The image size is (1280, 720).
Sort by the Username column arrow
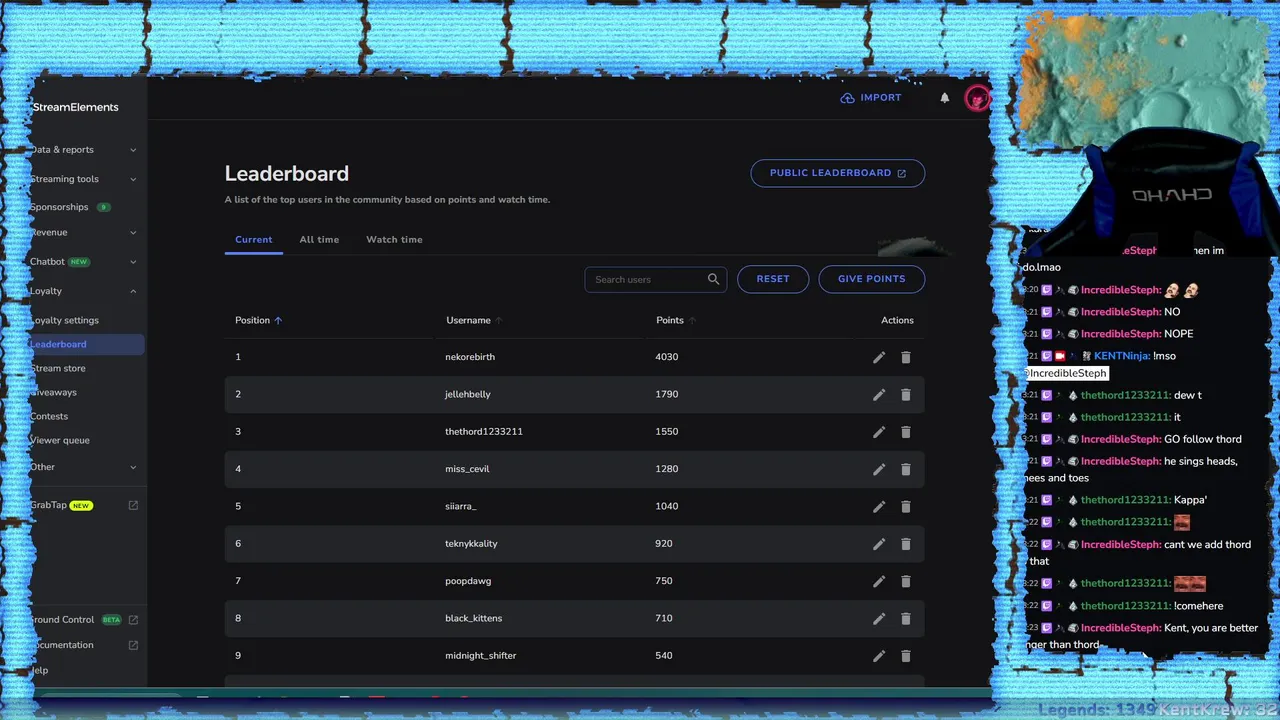click(499, 320)
